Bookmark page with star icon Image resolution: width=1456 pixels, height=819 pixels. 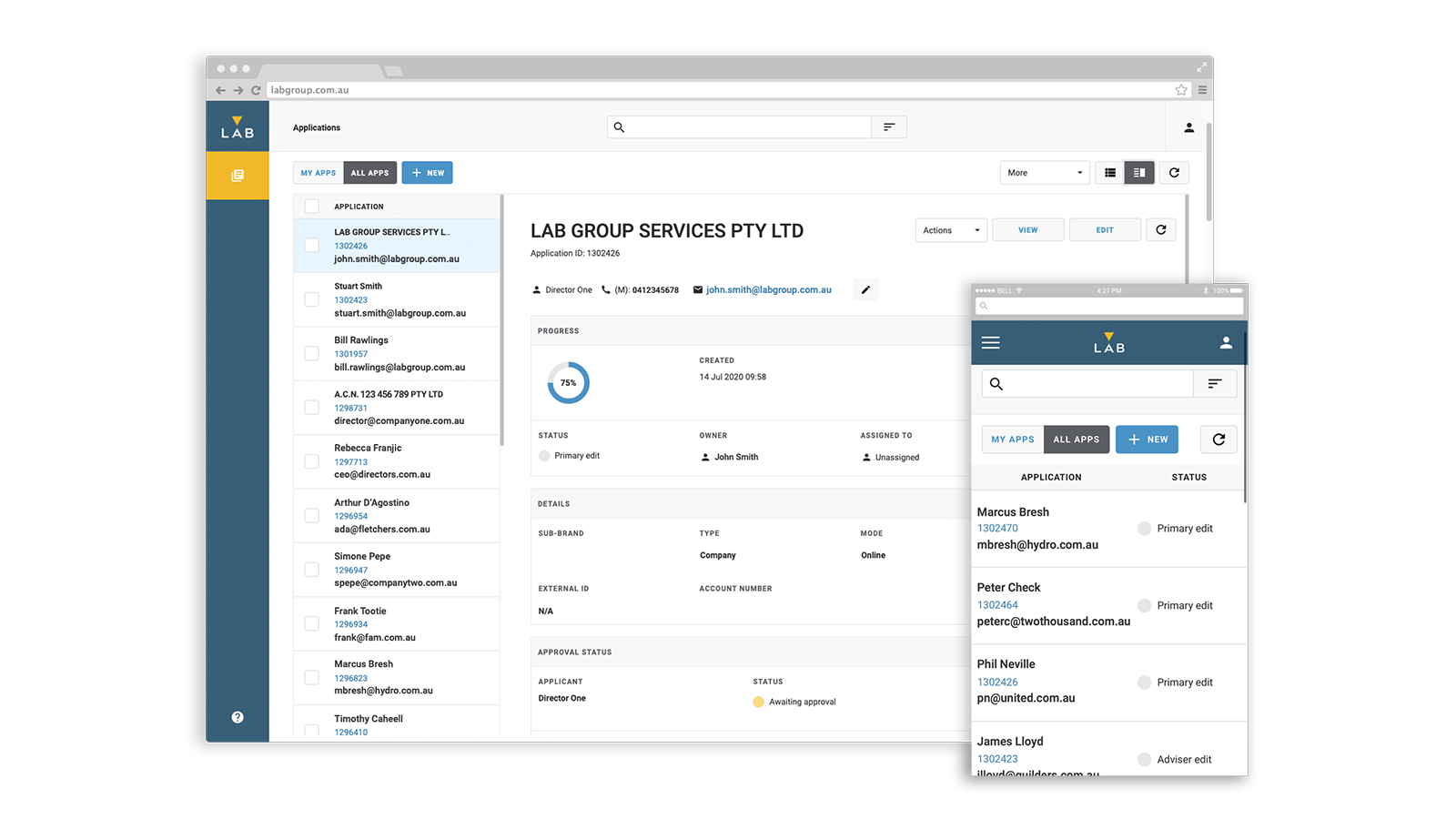1181,90
